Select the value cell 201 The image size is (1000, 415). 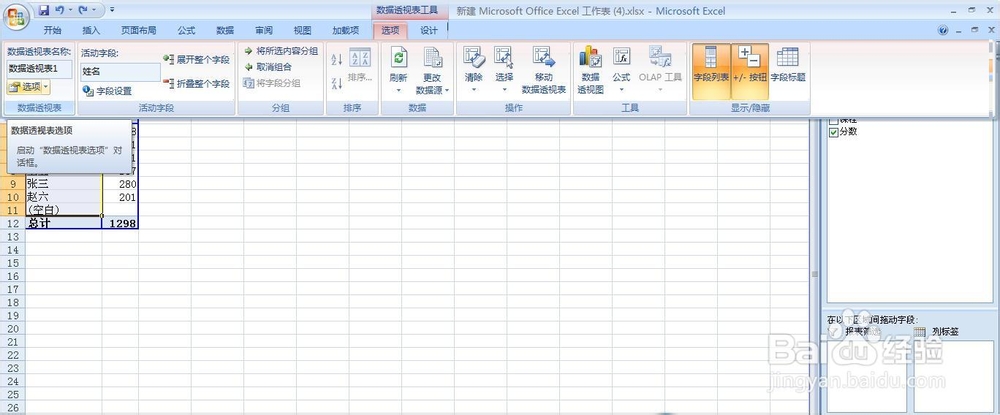coord(120,197)
